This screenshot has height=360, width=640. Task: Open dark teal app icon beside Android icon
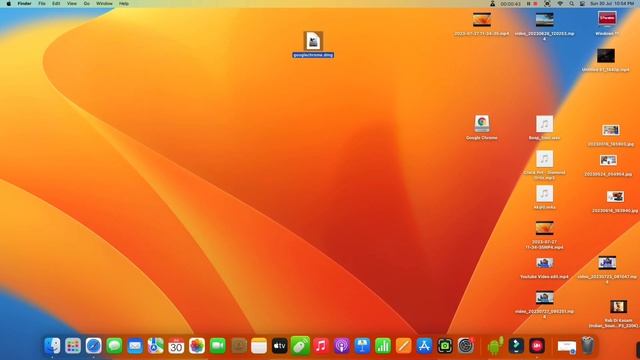click(516, 346)
